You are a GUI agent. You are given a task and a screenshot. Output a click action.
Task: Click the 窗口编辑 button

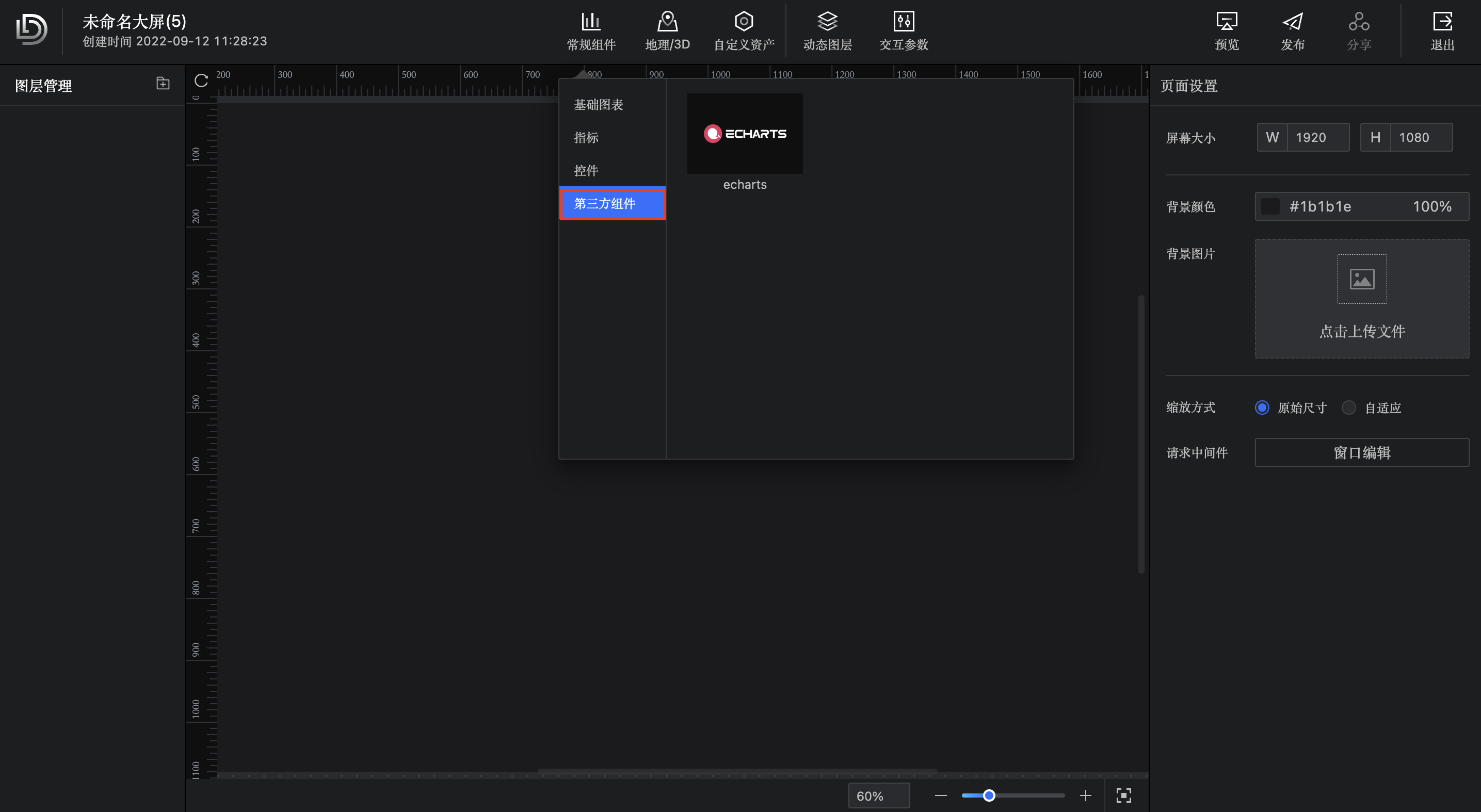click(1361, 453)
